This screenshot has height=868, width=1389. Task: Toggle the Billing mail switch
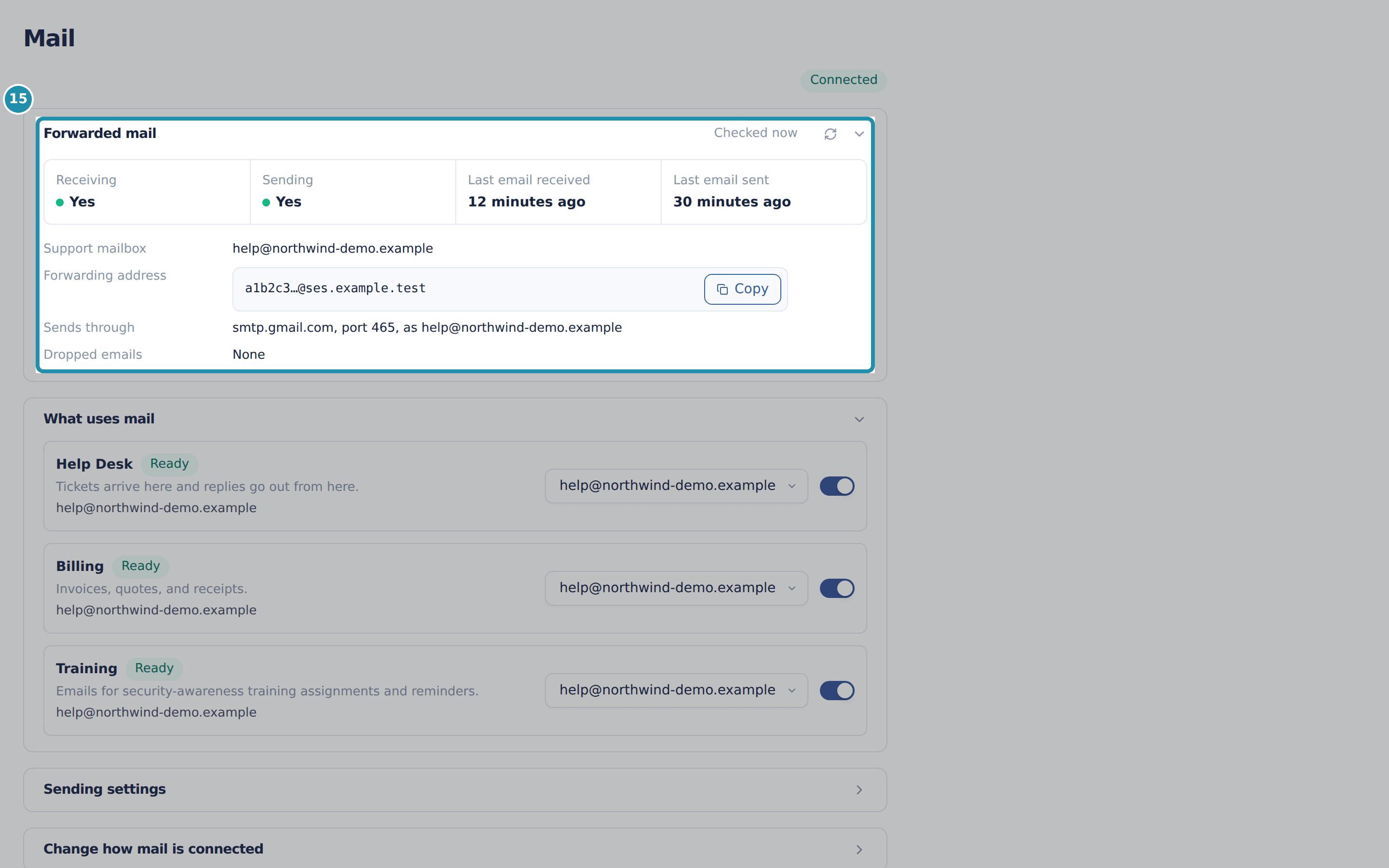tap(836, 588)
